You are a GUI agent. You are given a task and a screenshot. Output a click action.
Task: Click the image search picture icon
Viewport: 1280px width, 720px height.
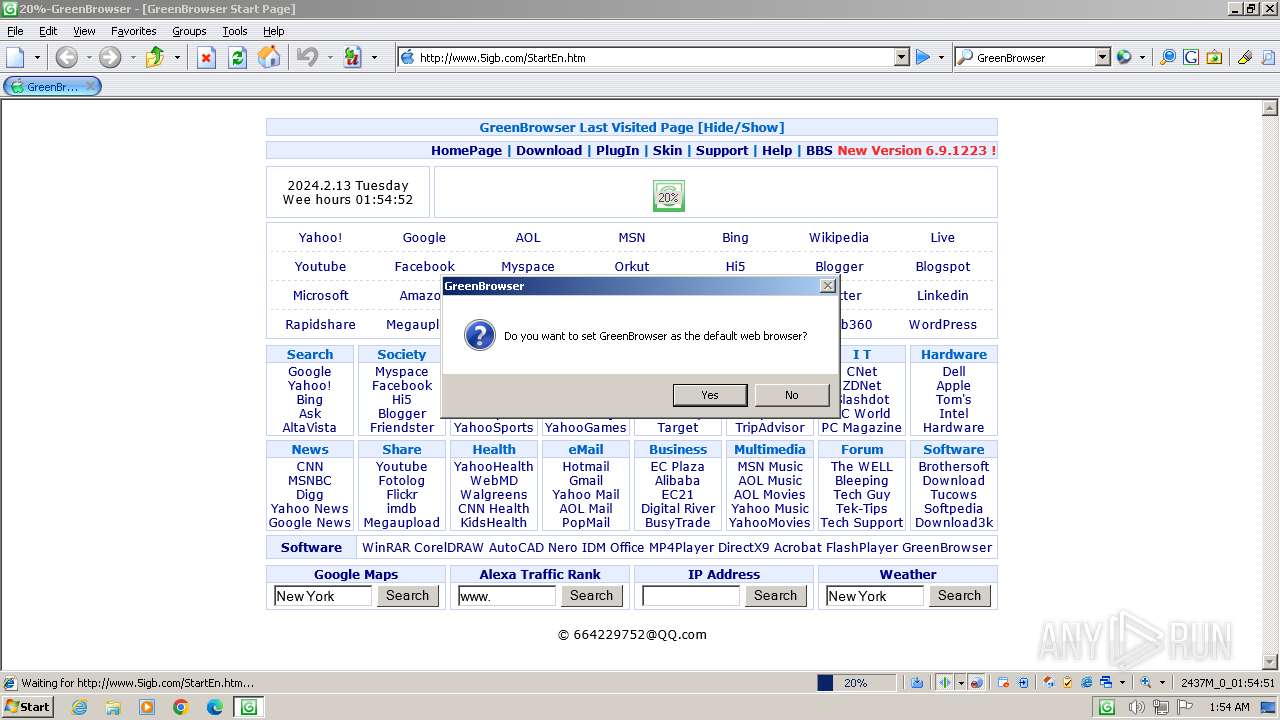[x=1213, y=57]
